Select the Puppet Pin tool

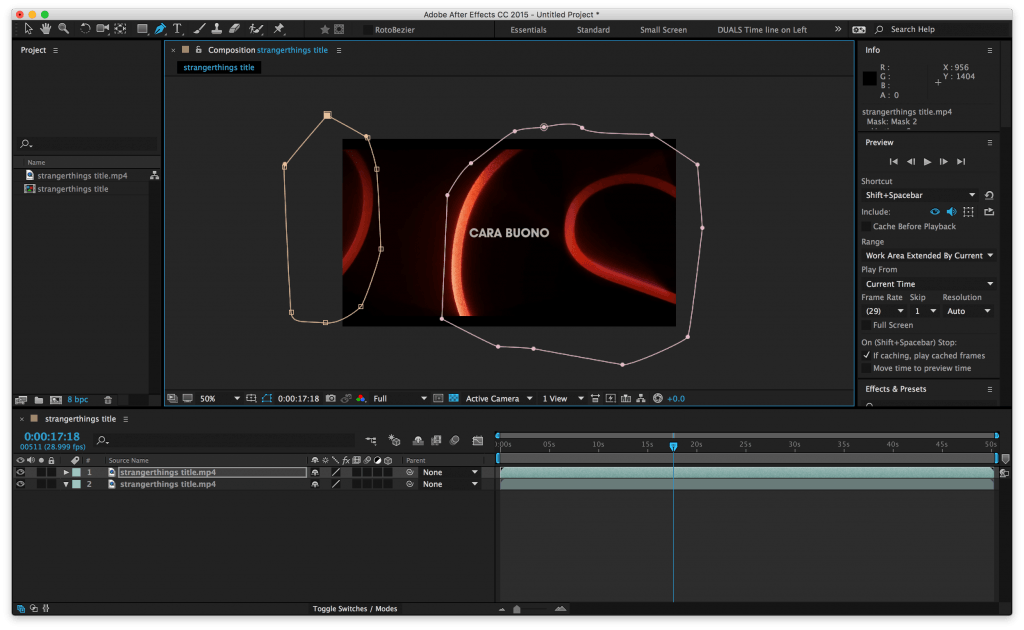click(x=279, y=29)
